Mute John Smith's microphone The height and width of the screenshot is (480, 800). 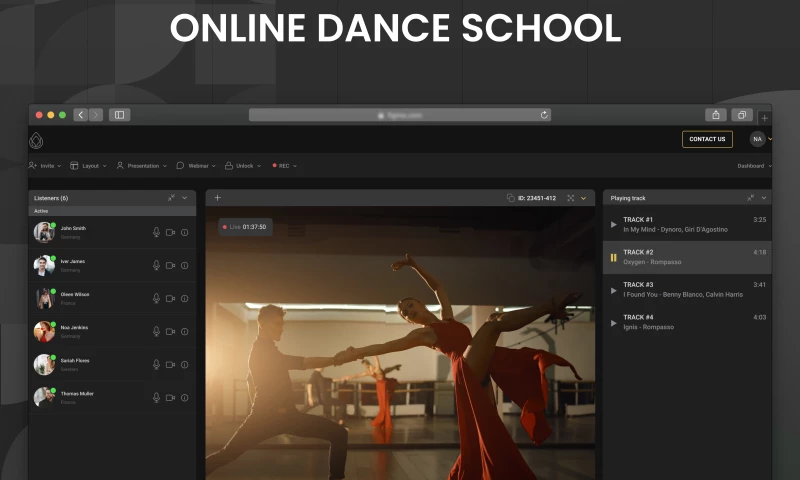click(x=156, y=232)
